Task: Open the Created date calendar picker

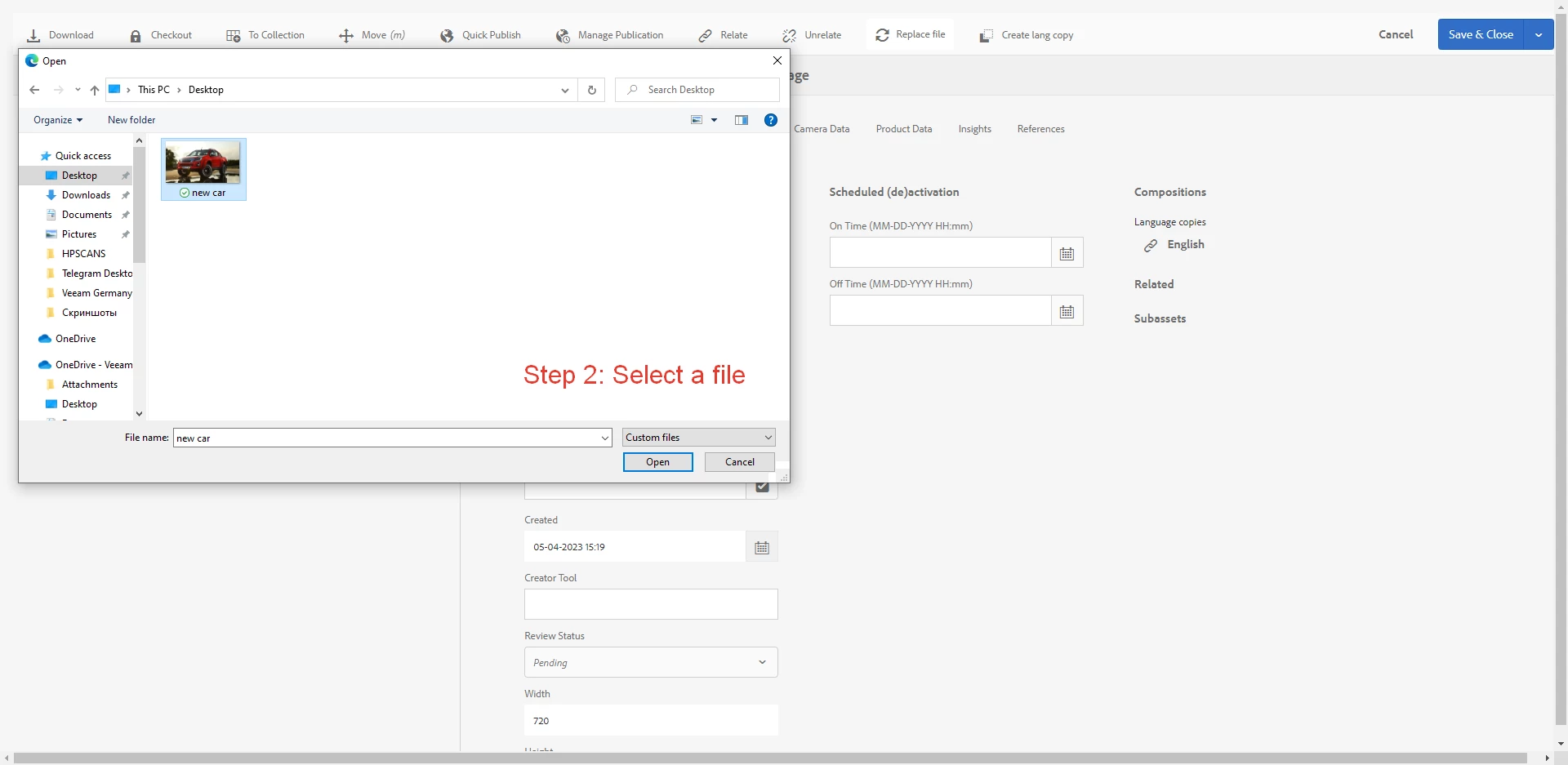Action: (x=762, y=547)
